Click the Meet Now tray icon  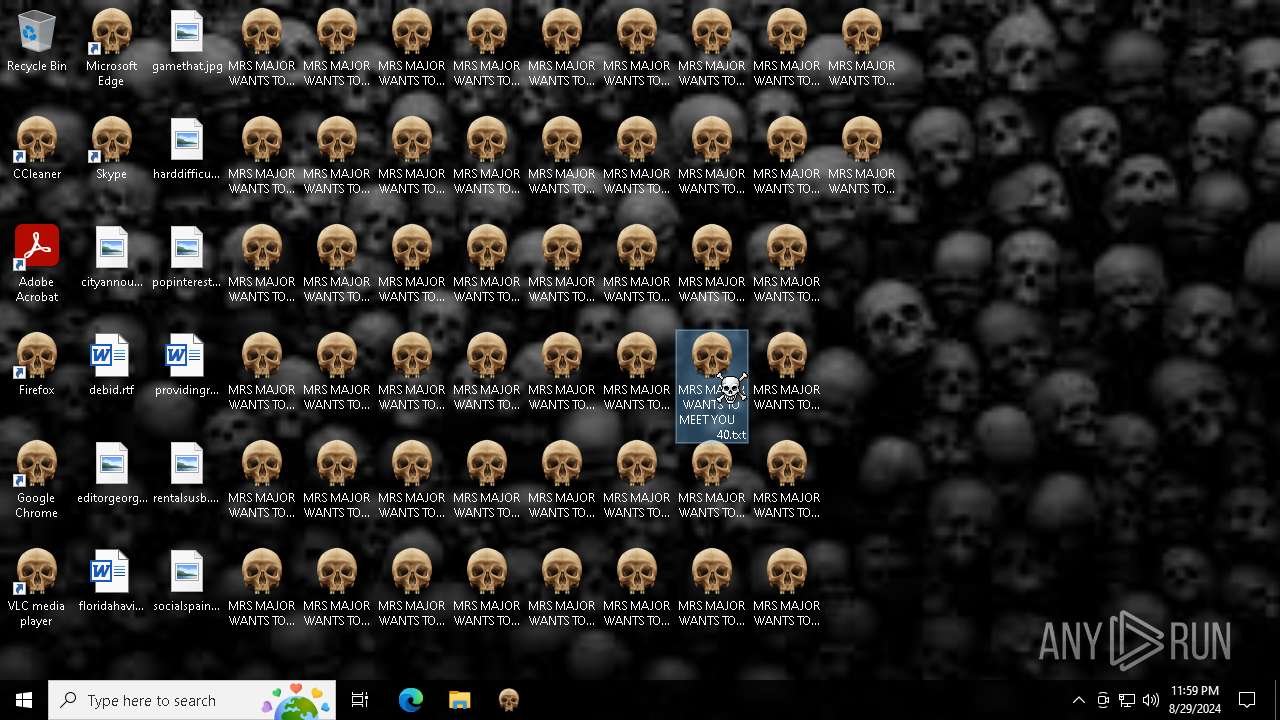(x=1103, y=700)
